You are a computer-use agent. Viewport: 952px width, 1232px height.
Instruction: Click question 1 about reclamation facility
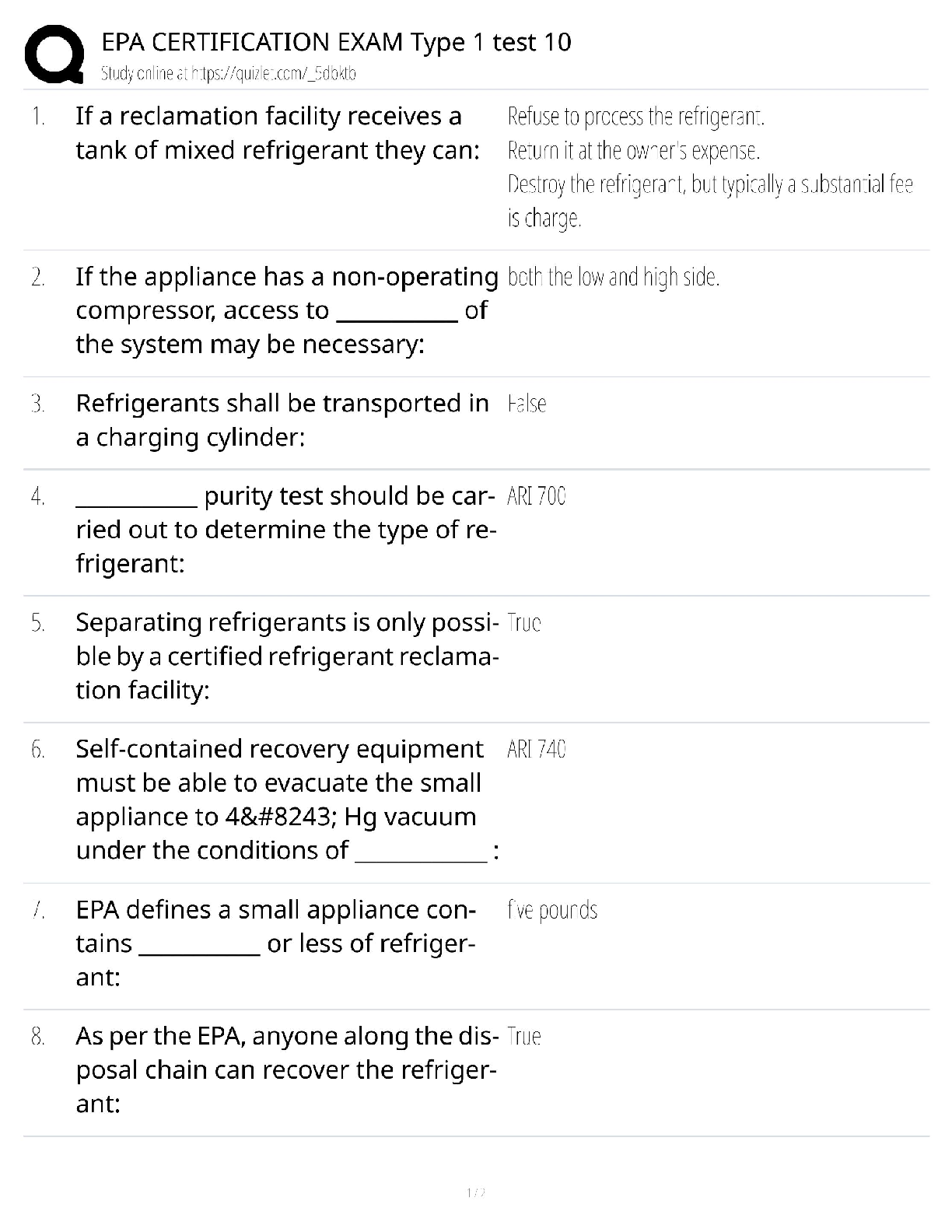(277, 133)
